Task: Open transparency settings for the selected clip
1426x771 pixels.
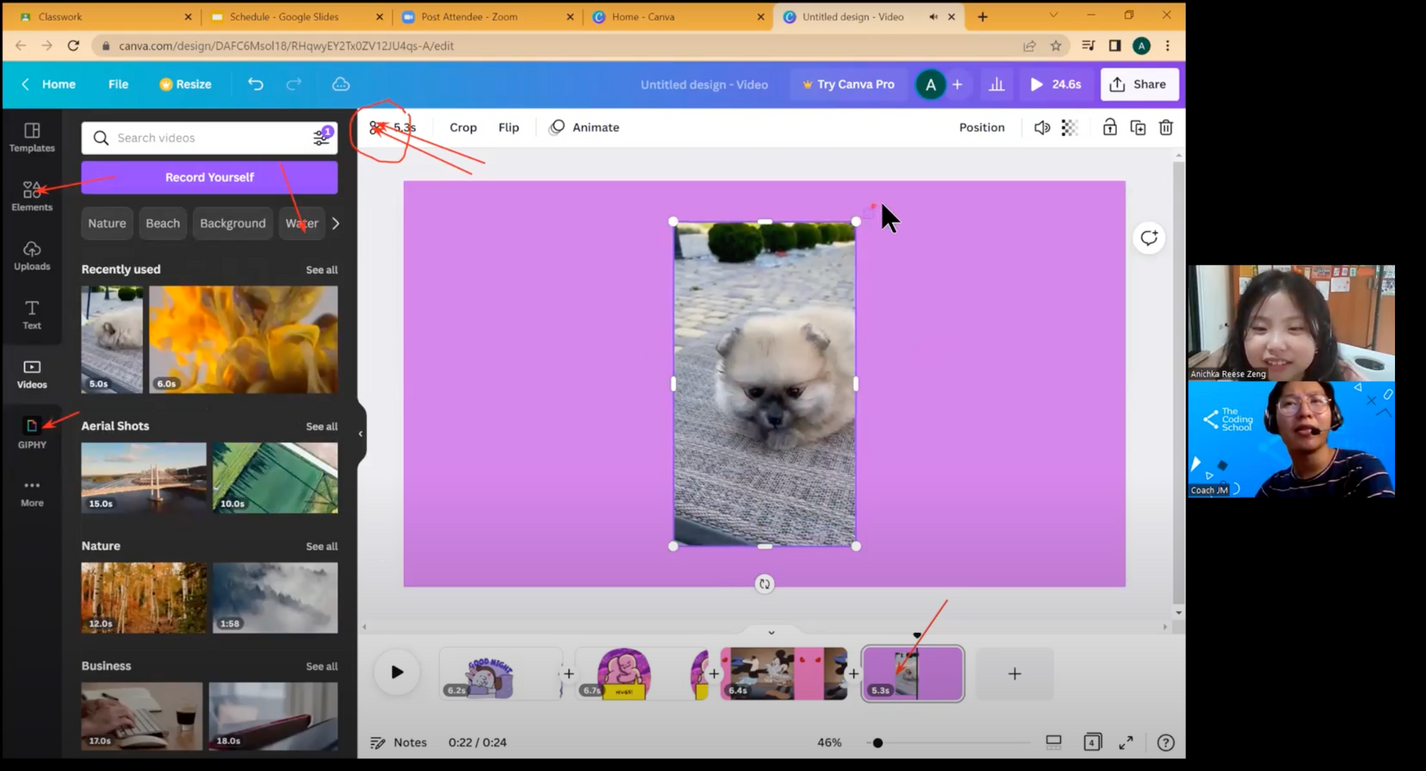Action: coord(1070,127)
